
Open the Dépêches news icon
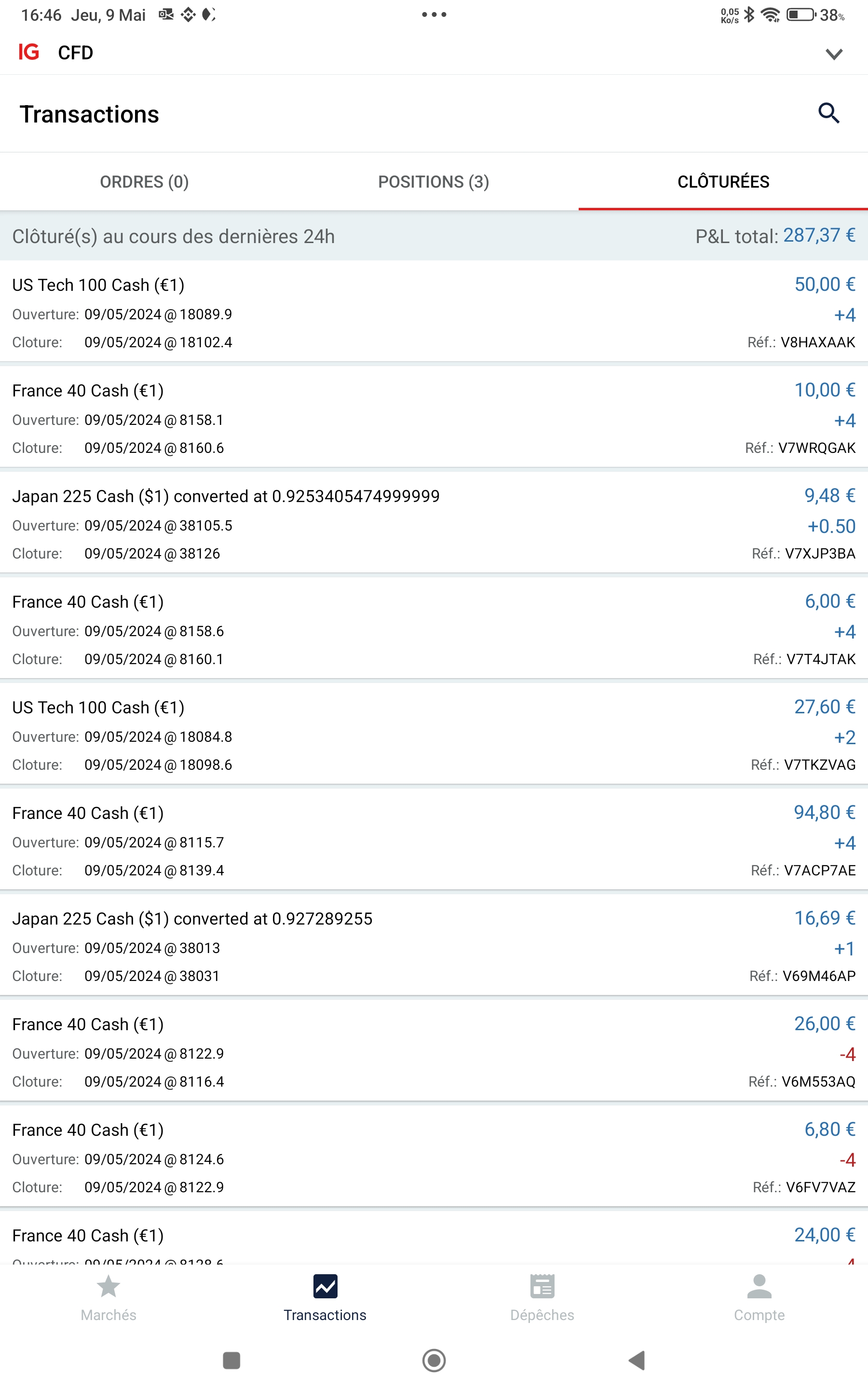click(542, 1286)
